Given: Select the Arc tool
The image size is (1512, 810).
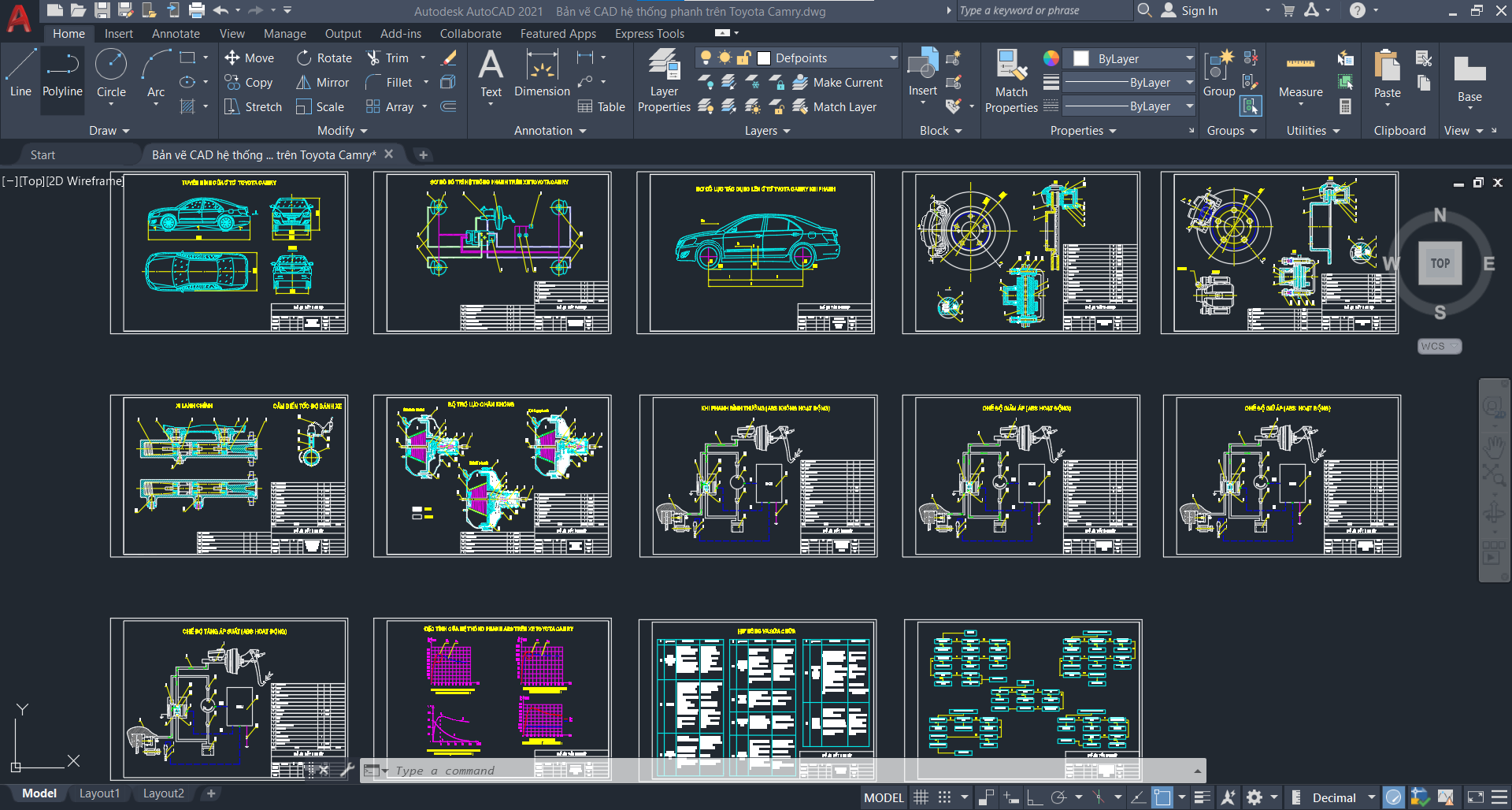Looking at the screenshot, I should (x=156, y=72).
